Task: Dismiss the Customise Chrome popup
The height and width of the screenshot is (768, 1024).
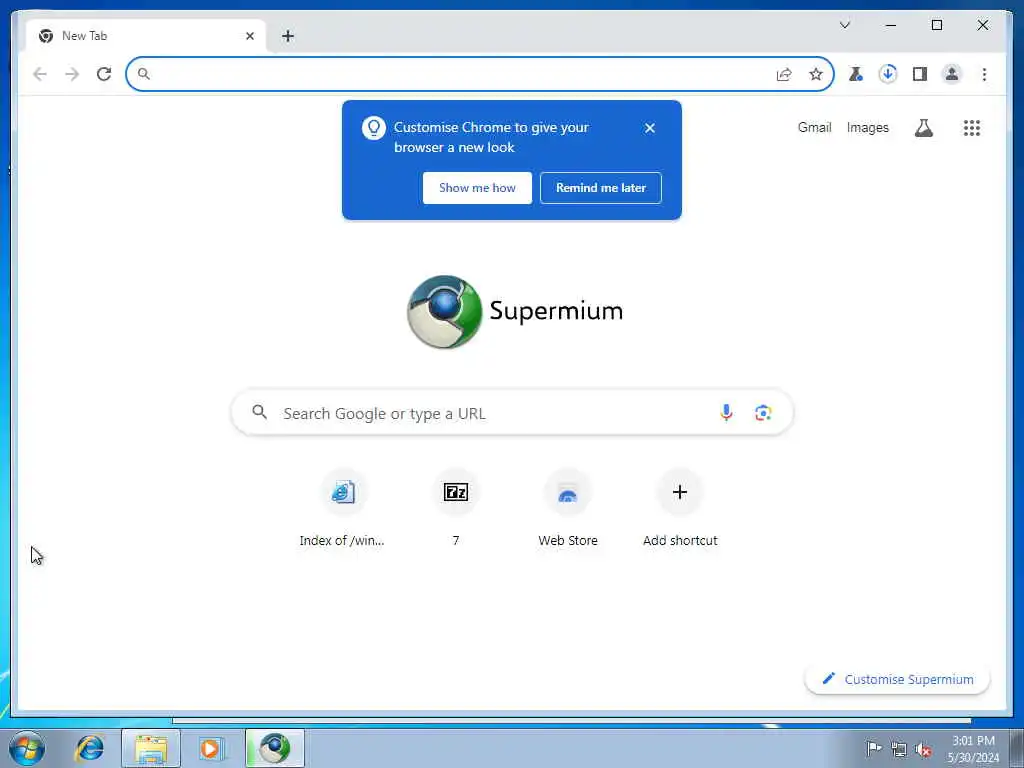Action: (x=649, y=128)
